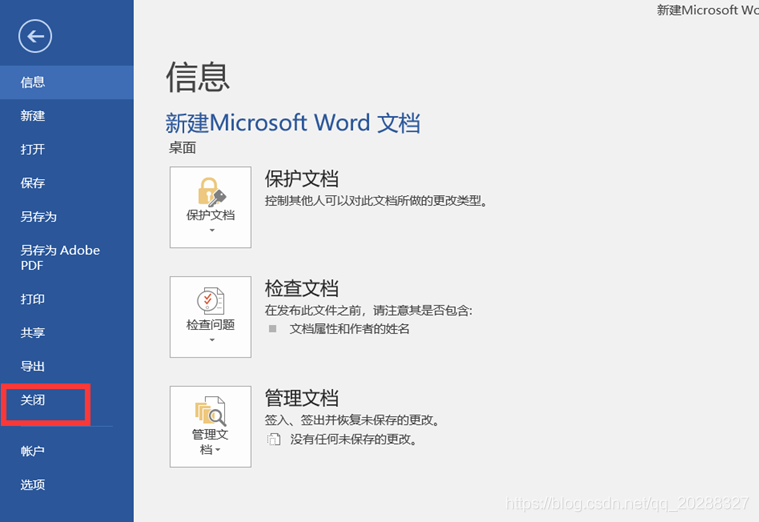Choose 另存为 in the sidebar

tap(67, 216)
